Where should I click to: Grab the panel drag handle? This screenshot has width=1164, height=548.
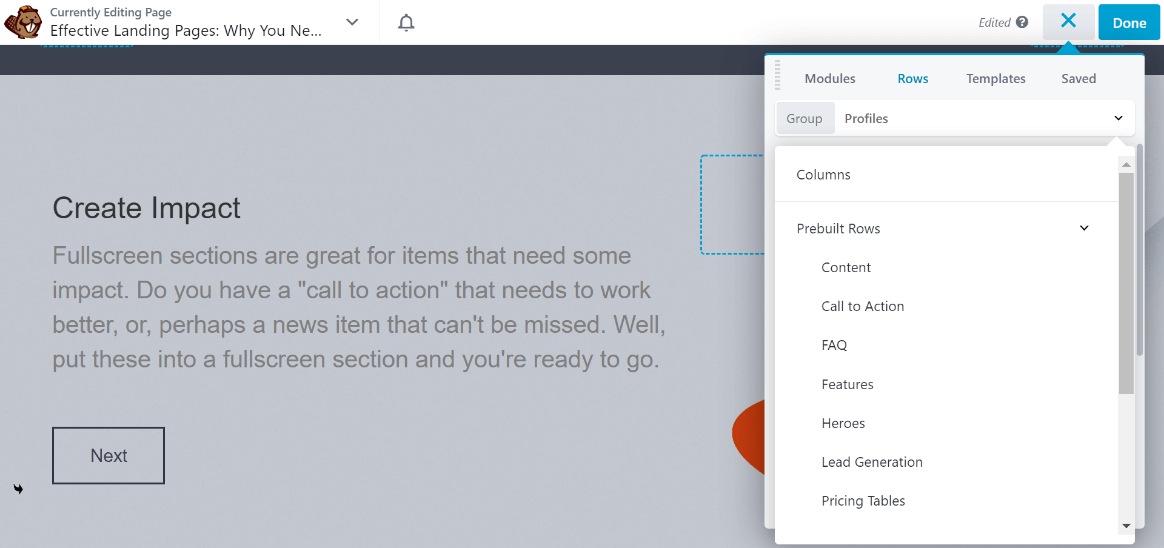(x=778, y=76)
